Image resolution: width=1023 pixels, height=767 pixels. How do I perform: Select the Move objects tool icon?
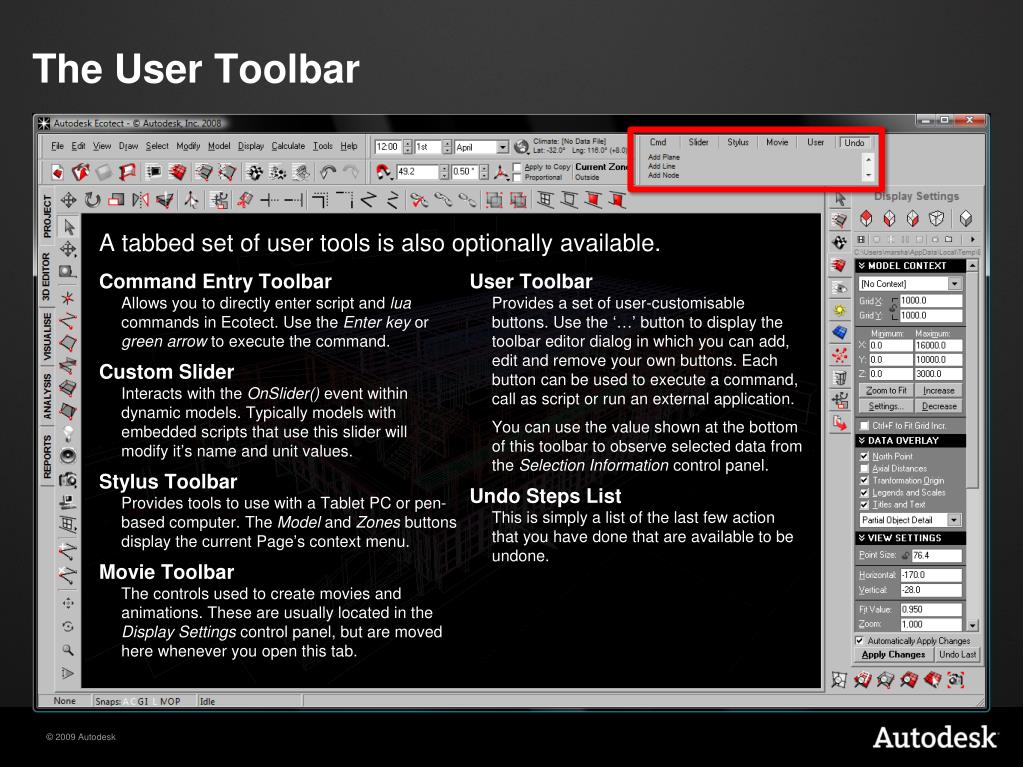click(x=69, y=200)
